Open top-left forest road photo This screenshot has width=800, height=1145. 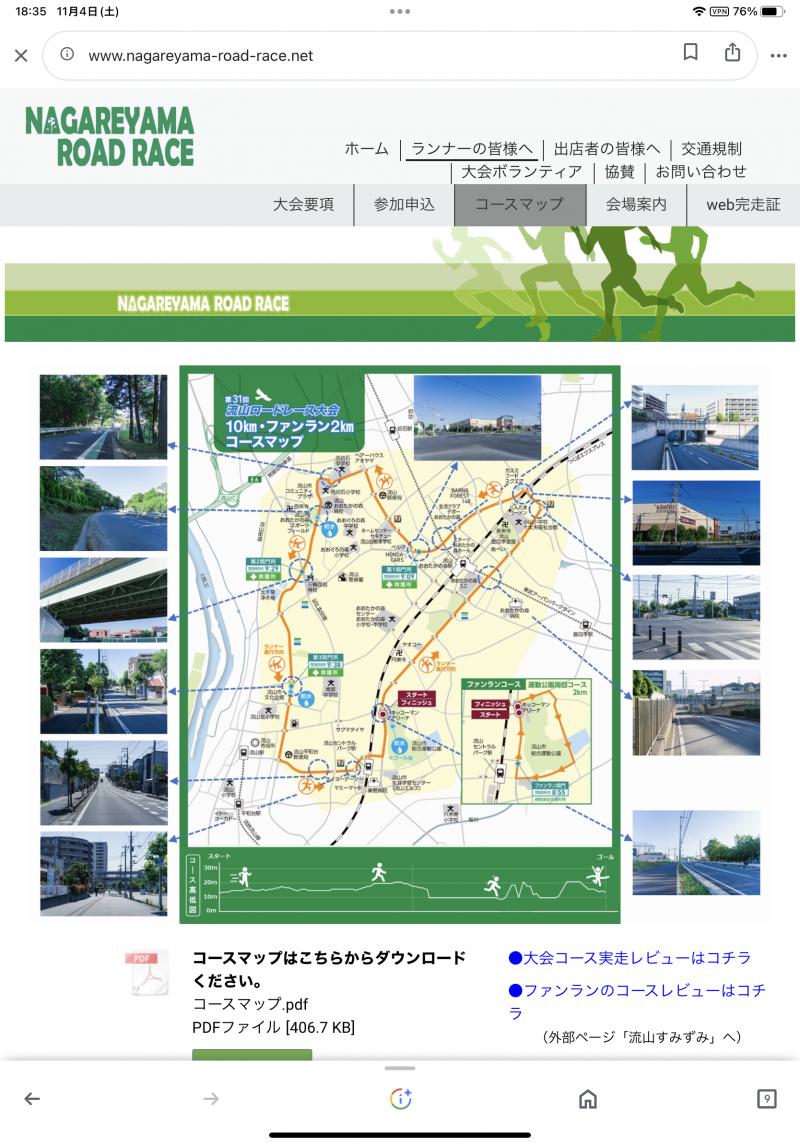103,417
